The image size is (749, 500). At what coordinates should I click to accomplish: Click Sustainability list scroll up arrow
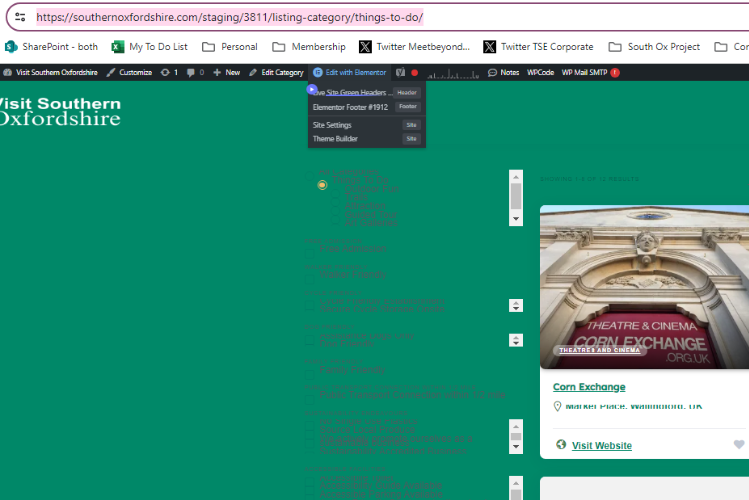point(516,426)
